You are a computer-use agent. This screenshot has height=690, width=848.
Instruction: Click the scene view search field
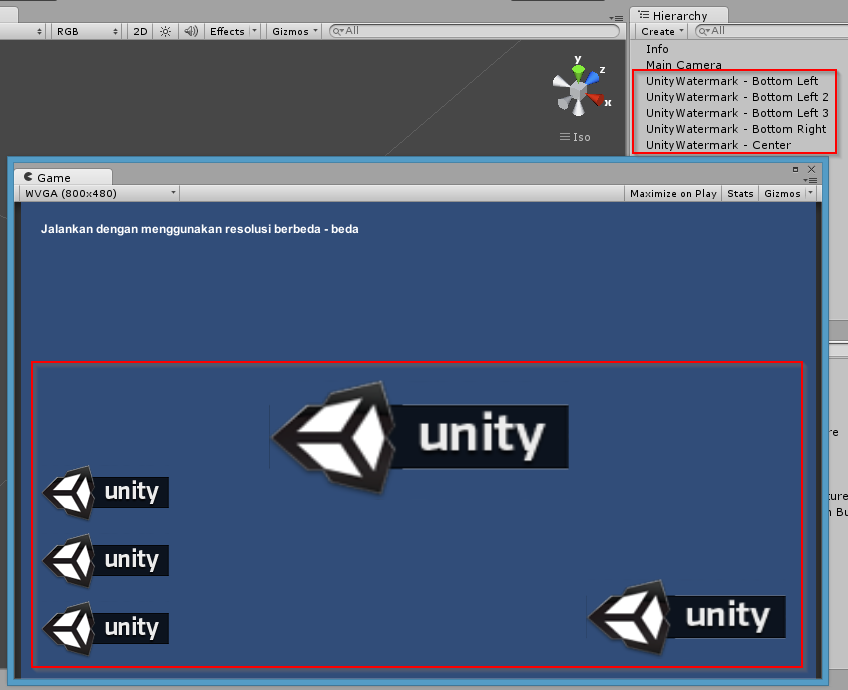tap(475, 31)
